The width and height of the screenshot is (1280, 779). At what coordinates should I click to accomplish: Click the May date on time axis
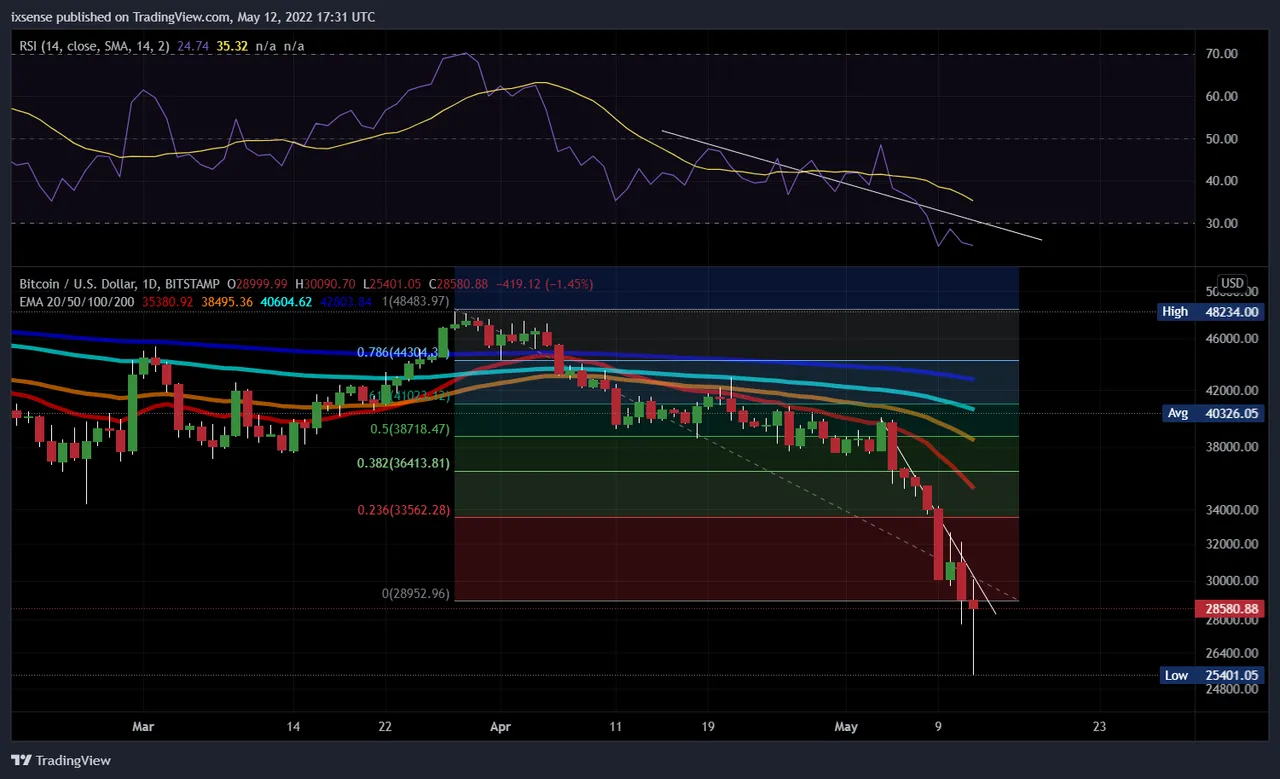coord(847,727)
